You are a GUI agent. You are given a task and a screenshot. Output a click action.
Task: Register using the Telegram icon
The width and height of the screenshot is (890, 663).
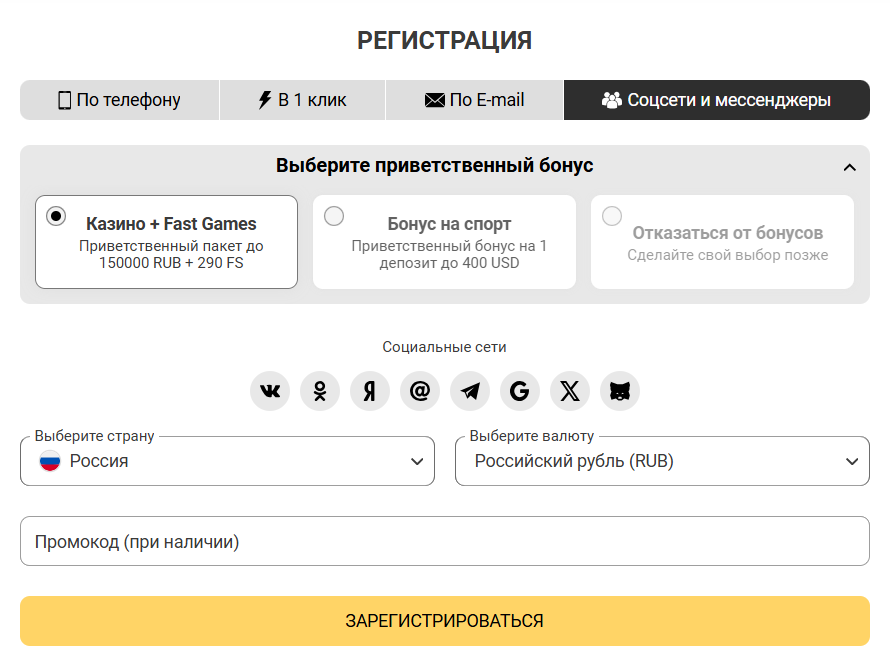(470, 391)
